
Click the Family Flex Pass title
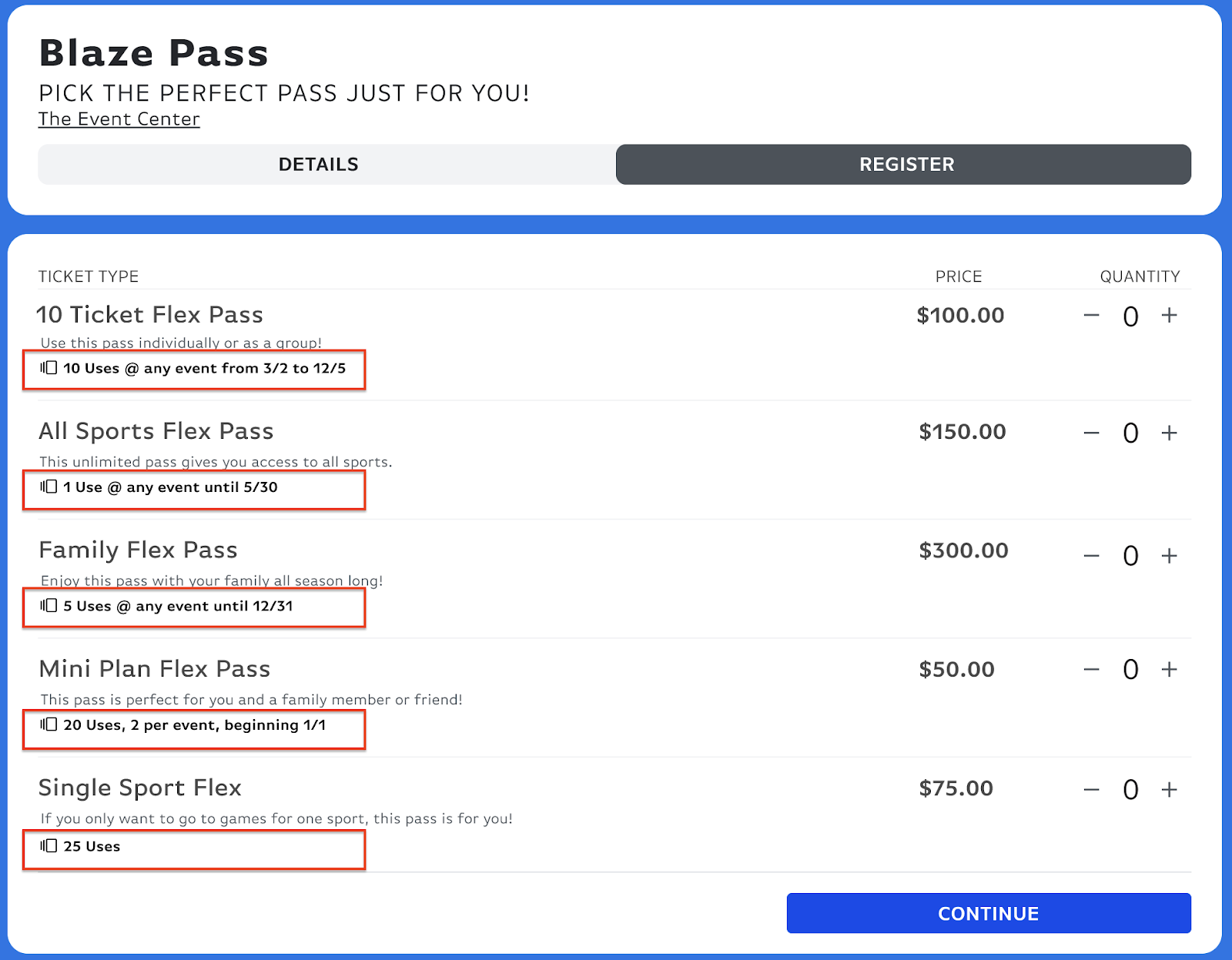(x=138, y=550)
